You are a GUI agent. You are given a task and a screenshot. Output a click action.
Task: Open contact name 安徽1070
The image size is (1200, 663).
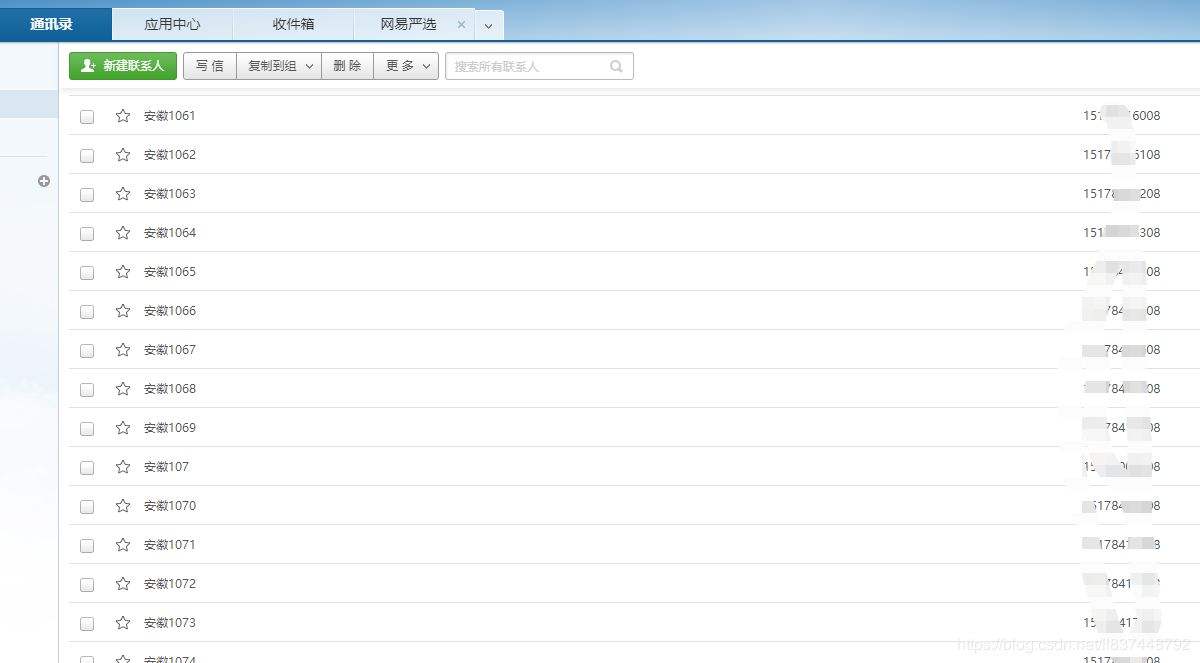point(170,506)
